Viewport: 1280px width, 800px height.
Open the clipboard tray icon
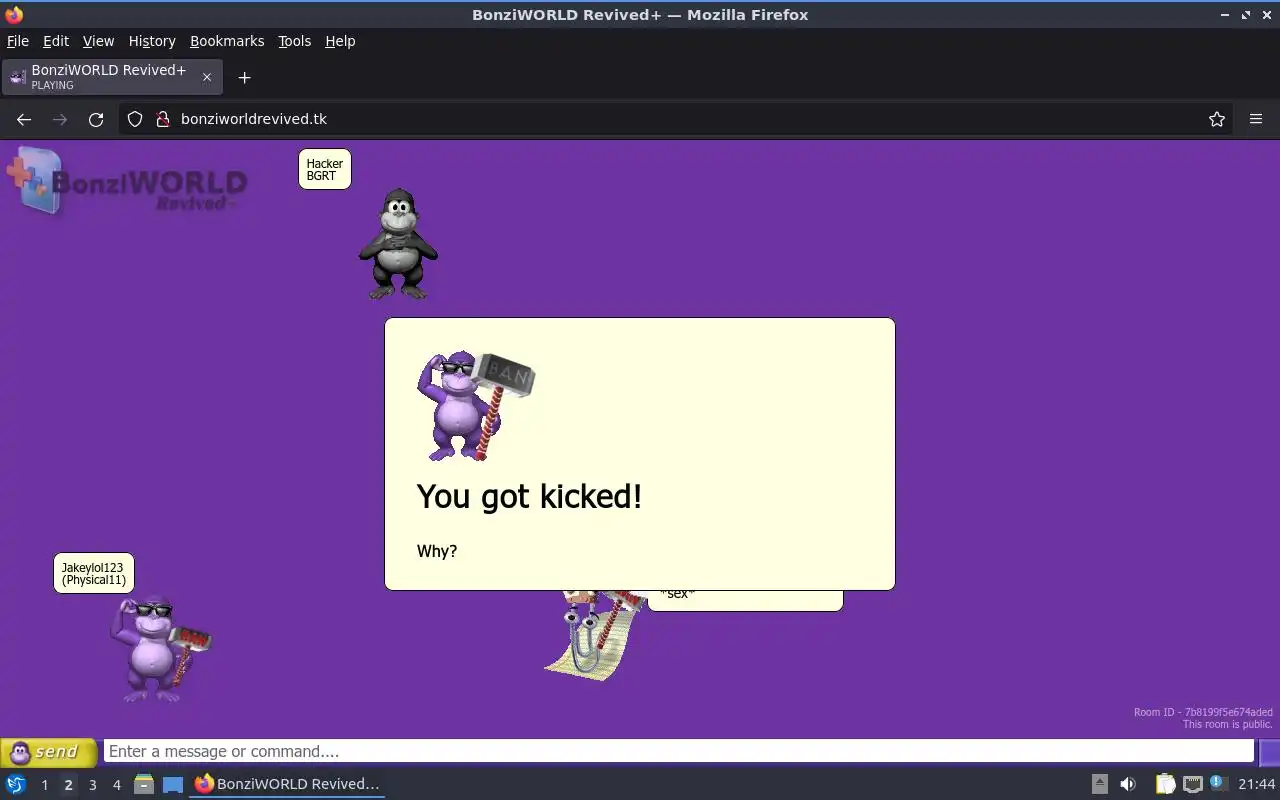pyautogui.click(x=1165, y=784)
